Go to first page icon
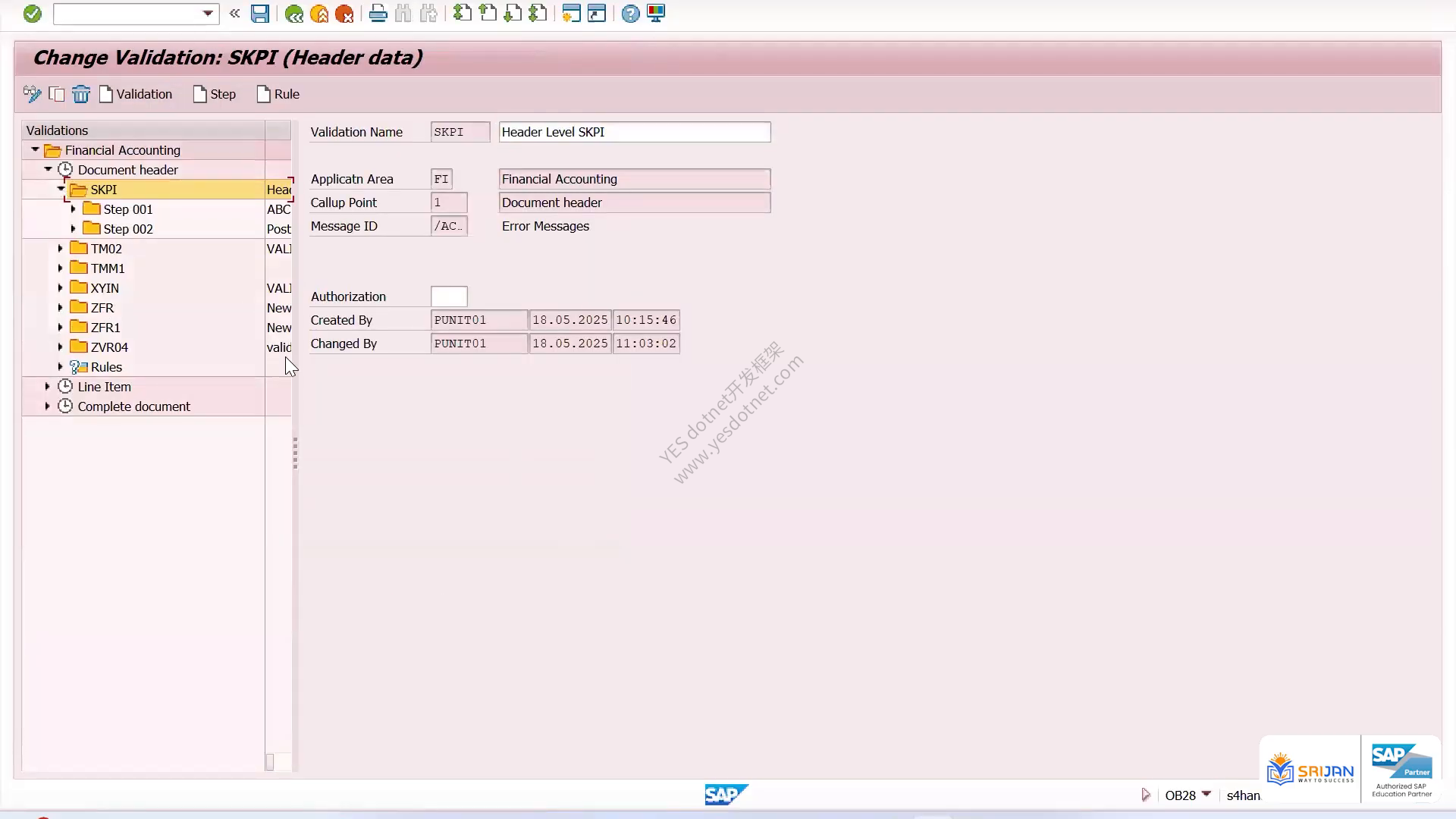The width and height of the screenshot is (1456, 819). pyautogui.click(x=463, y=14)
